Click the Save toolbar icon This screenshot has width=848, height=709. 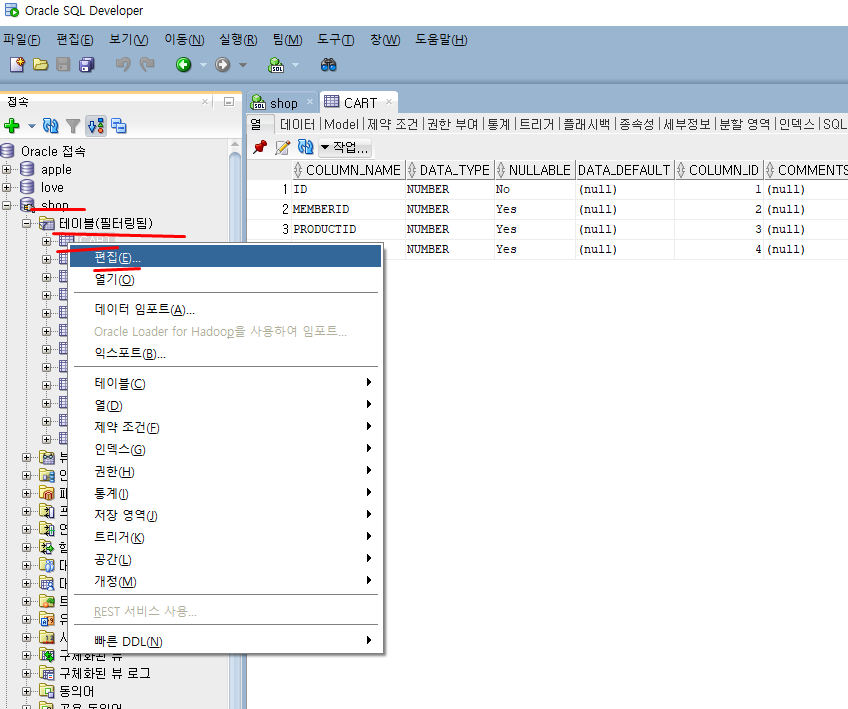tap(63, 65)
